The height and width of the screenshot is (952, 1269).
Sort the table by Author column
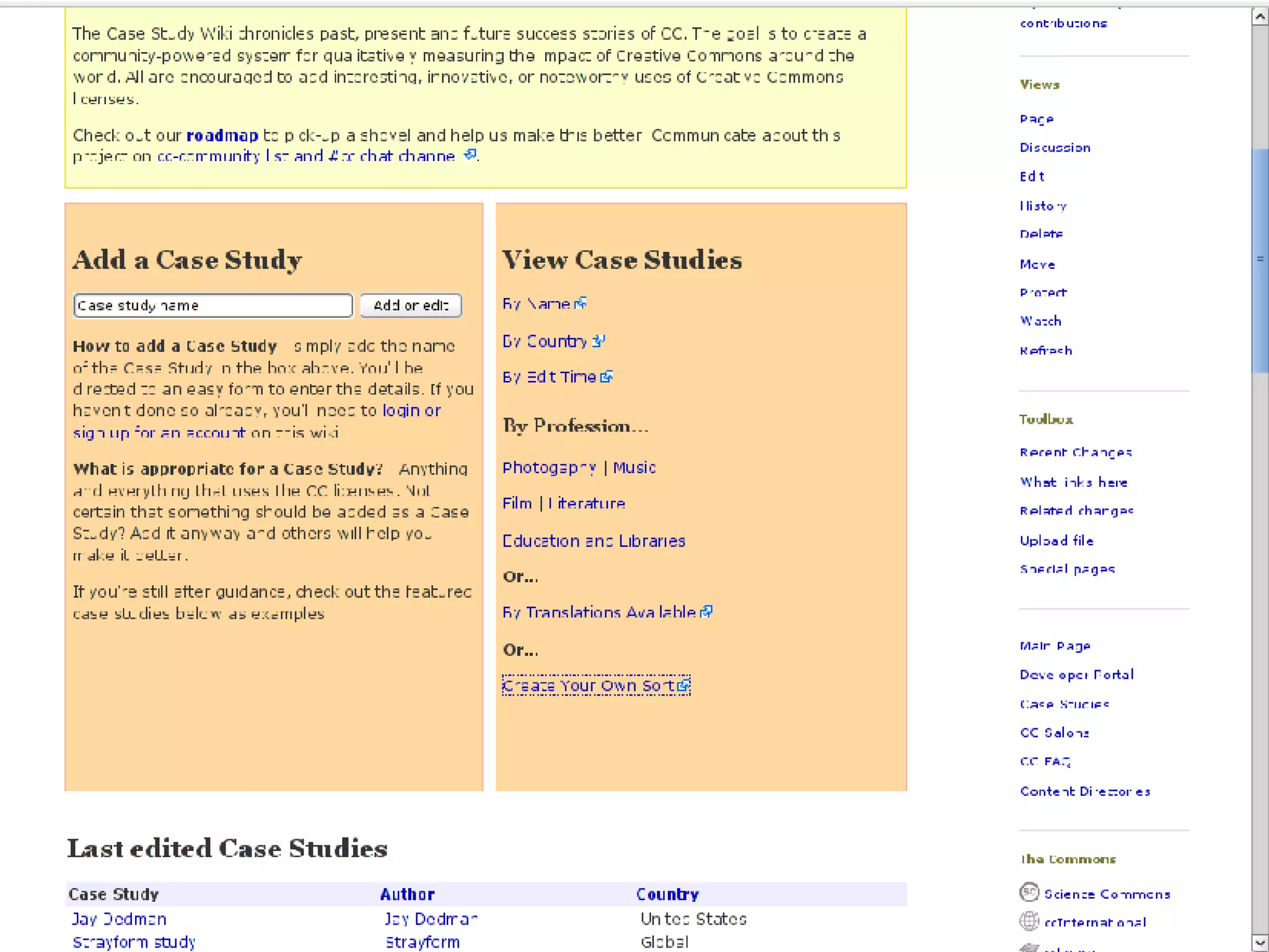click(407, 894)
